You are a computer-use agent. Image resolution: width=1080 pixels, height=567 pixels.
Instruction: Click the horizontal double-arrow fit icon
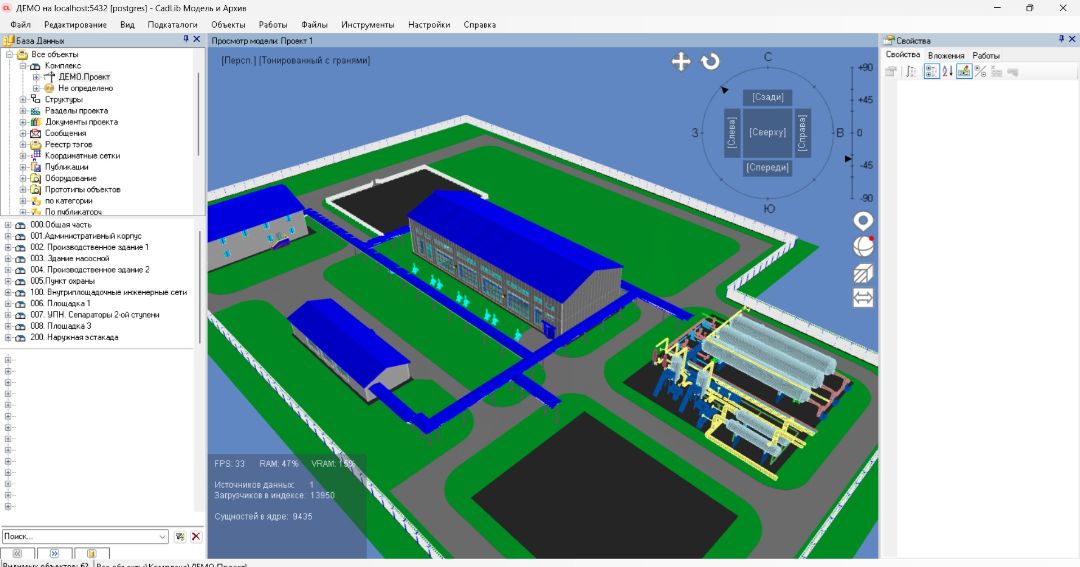863,298
